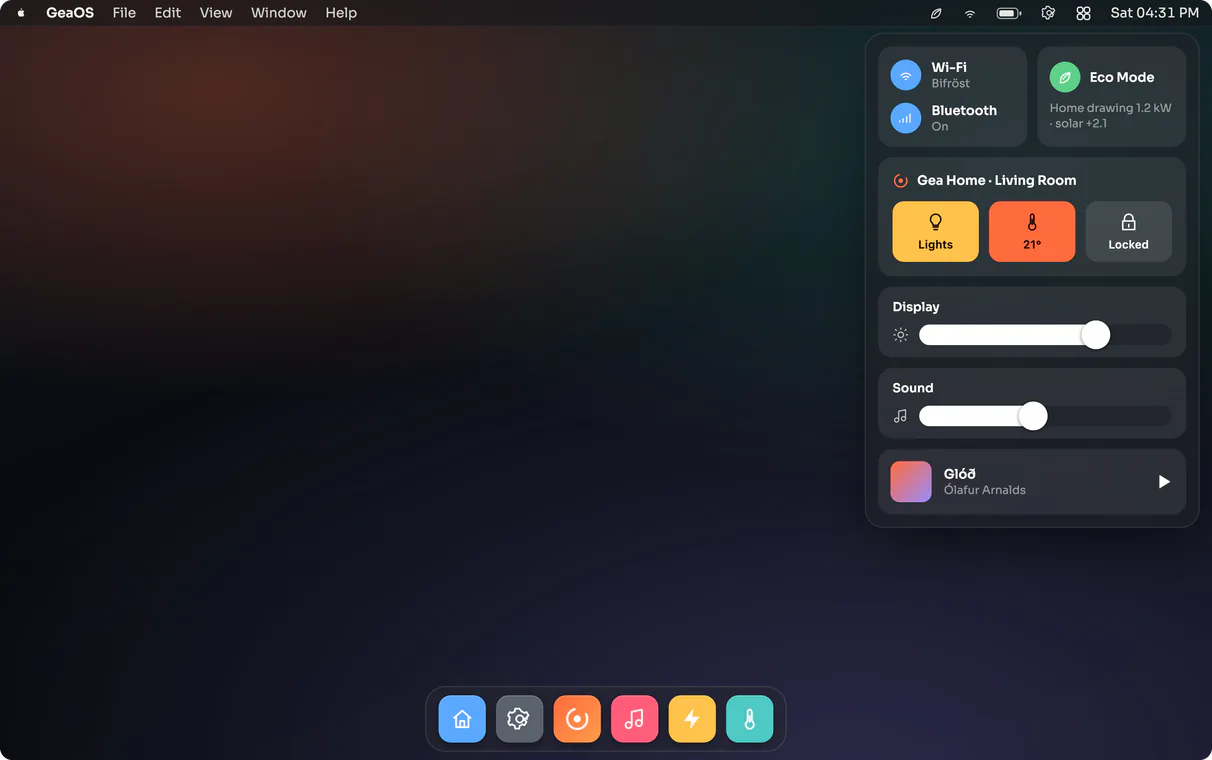
Task: Click the Control Center icon in menu bar
Action: [x=1083, y=13]
